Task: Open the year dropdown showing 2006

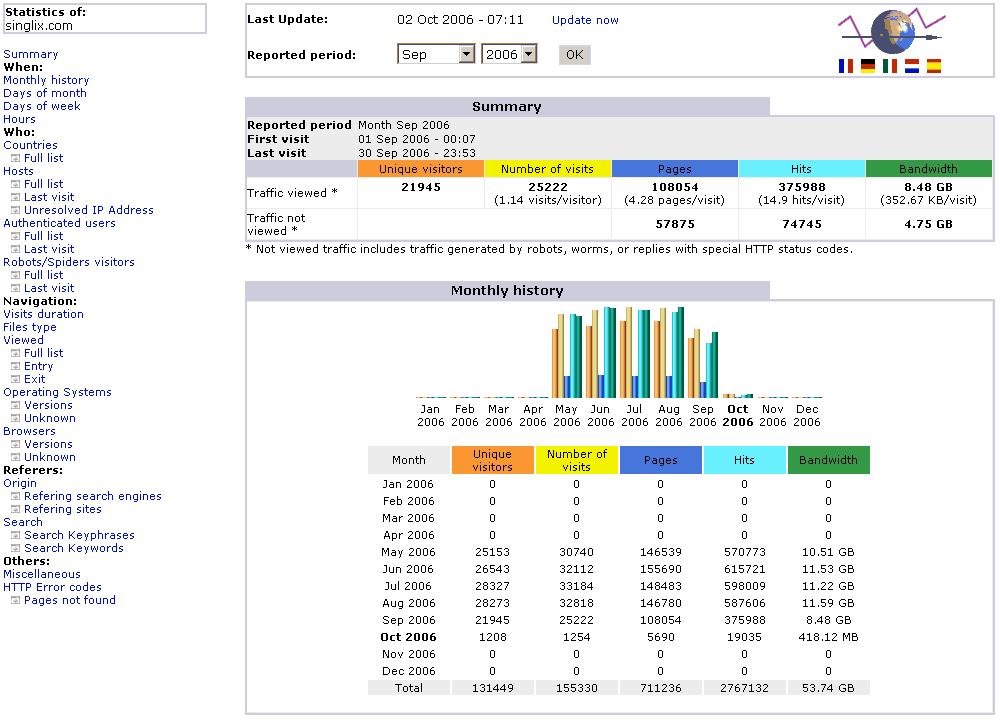Action: [x=509, y=55]
